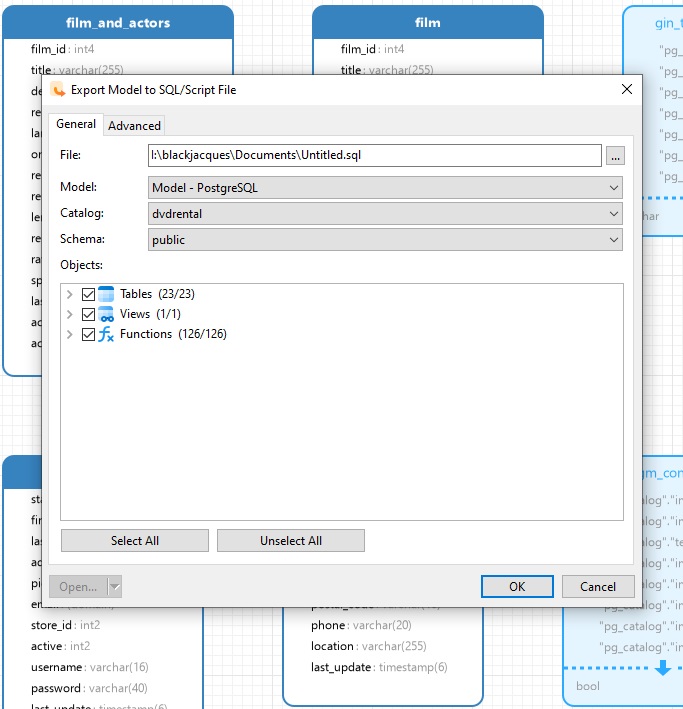This screenshot has width=683, height=709.
Task: Click the Open... button
Action: (78, 587)
